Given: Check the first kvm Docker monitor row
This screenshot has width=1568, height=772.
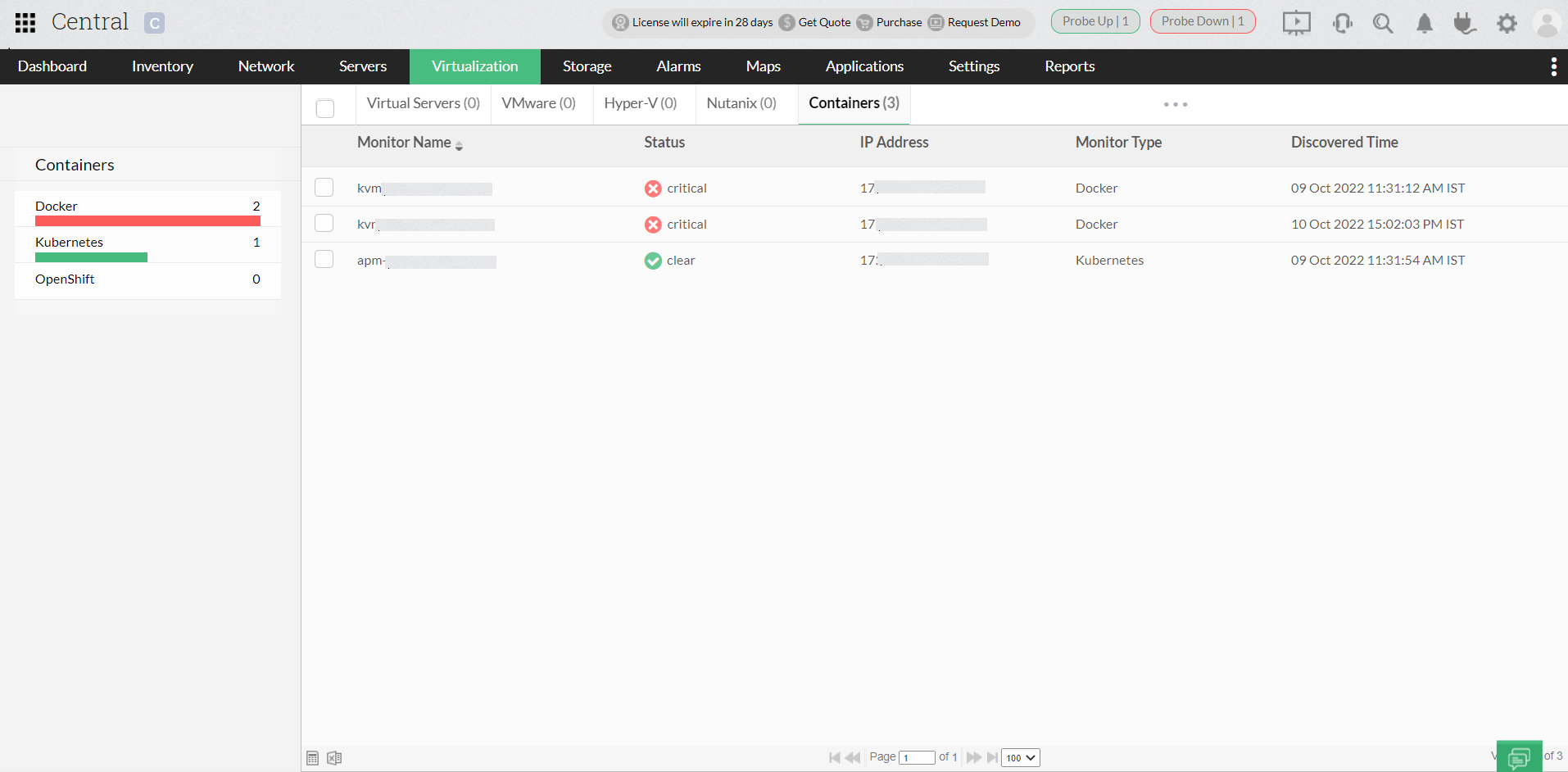Looking at the screenshot, I should pyautogui.click(x=324, y=187).
